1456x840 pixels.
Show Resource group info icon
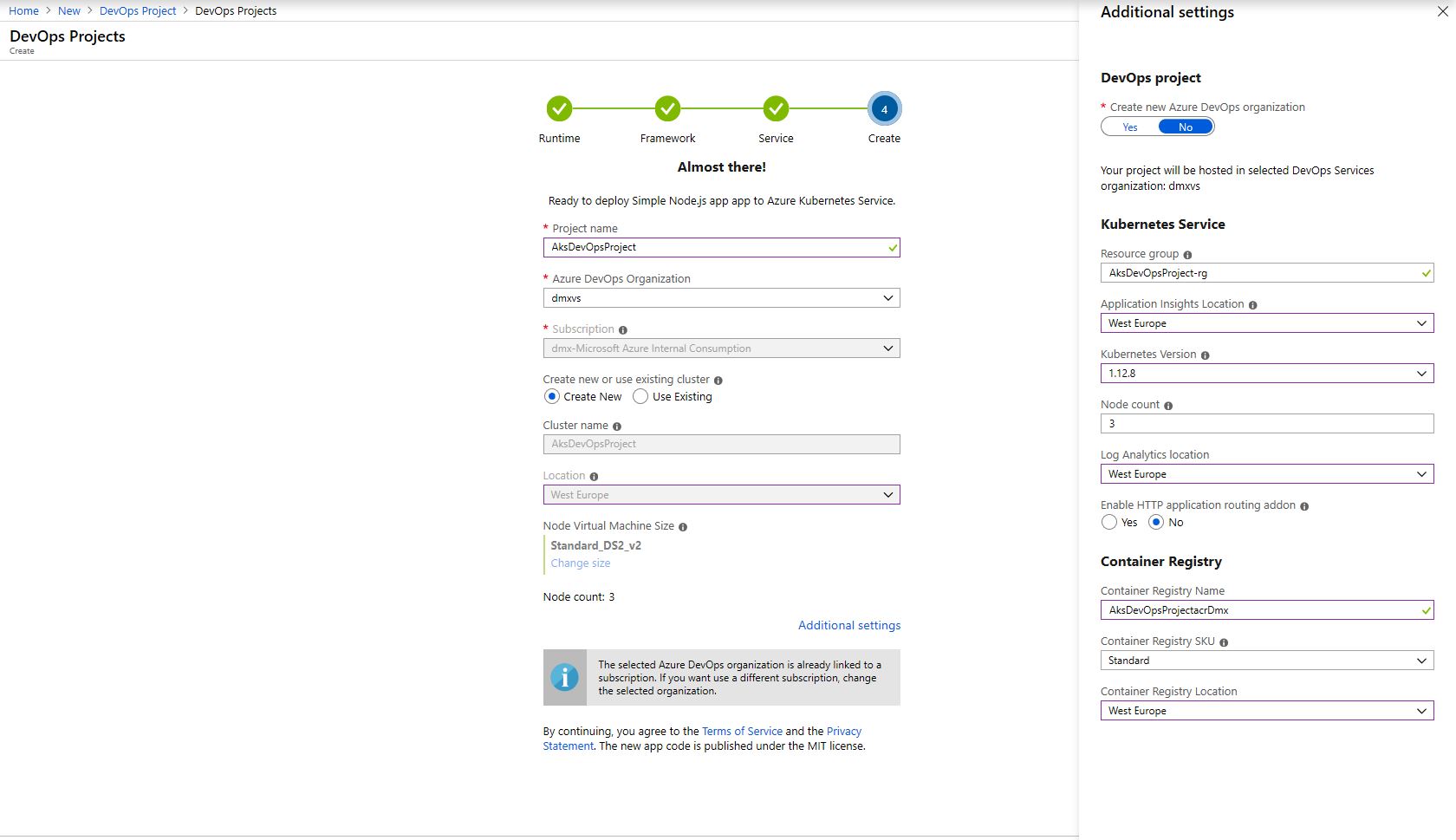(1187, 255)
